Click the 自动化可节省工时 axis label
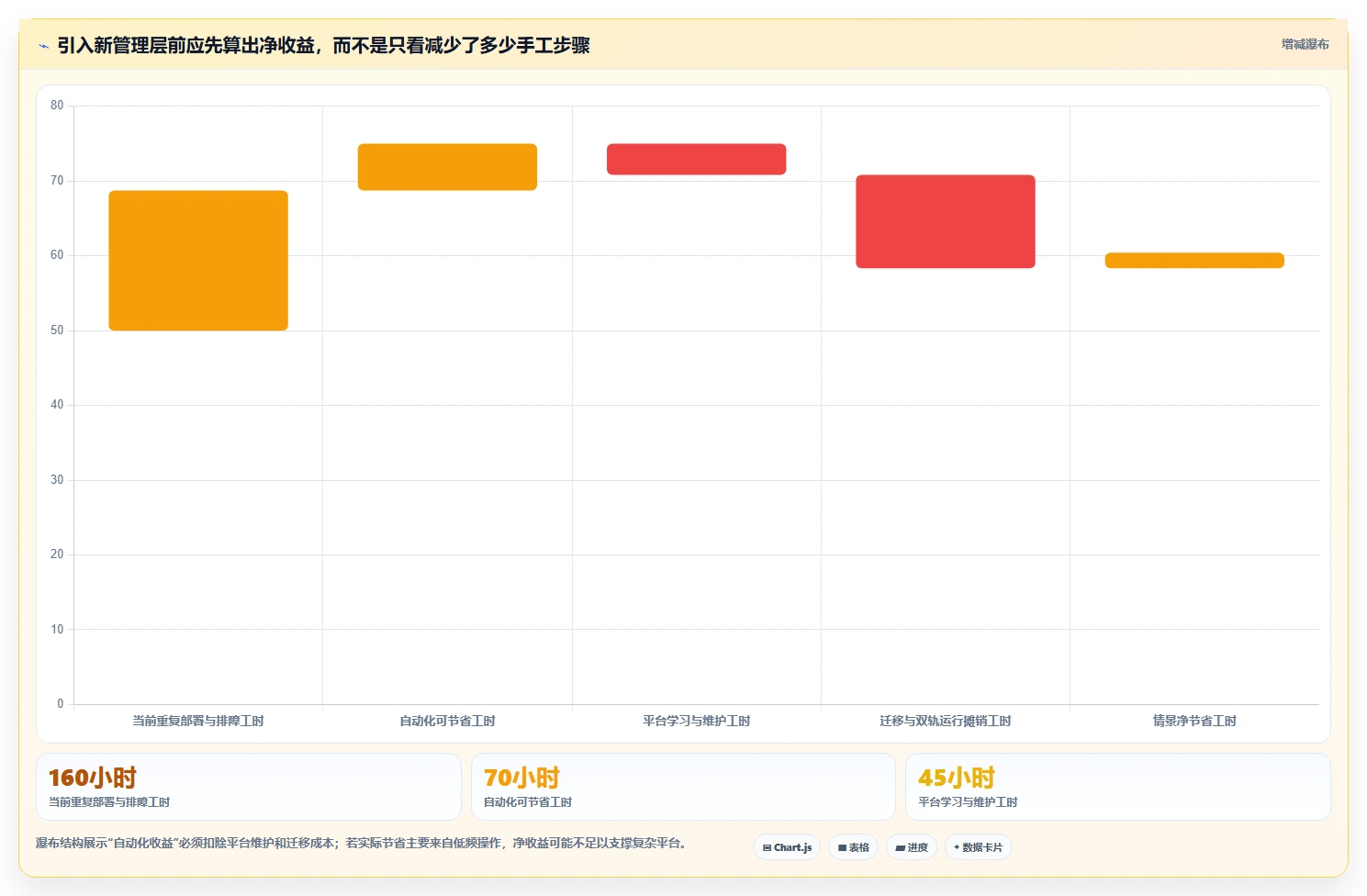 (x=447, y=721)
